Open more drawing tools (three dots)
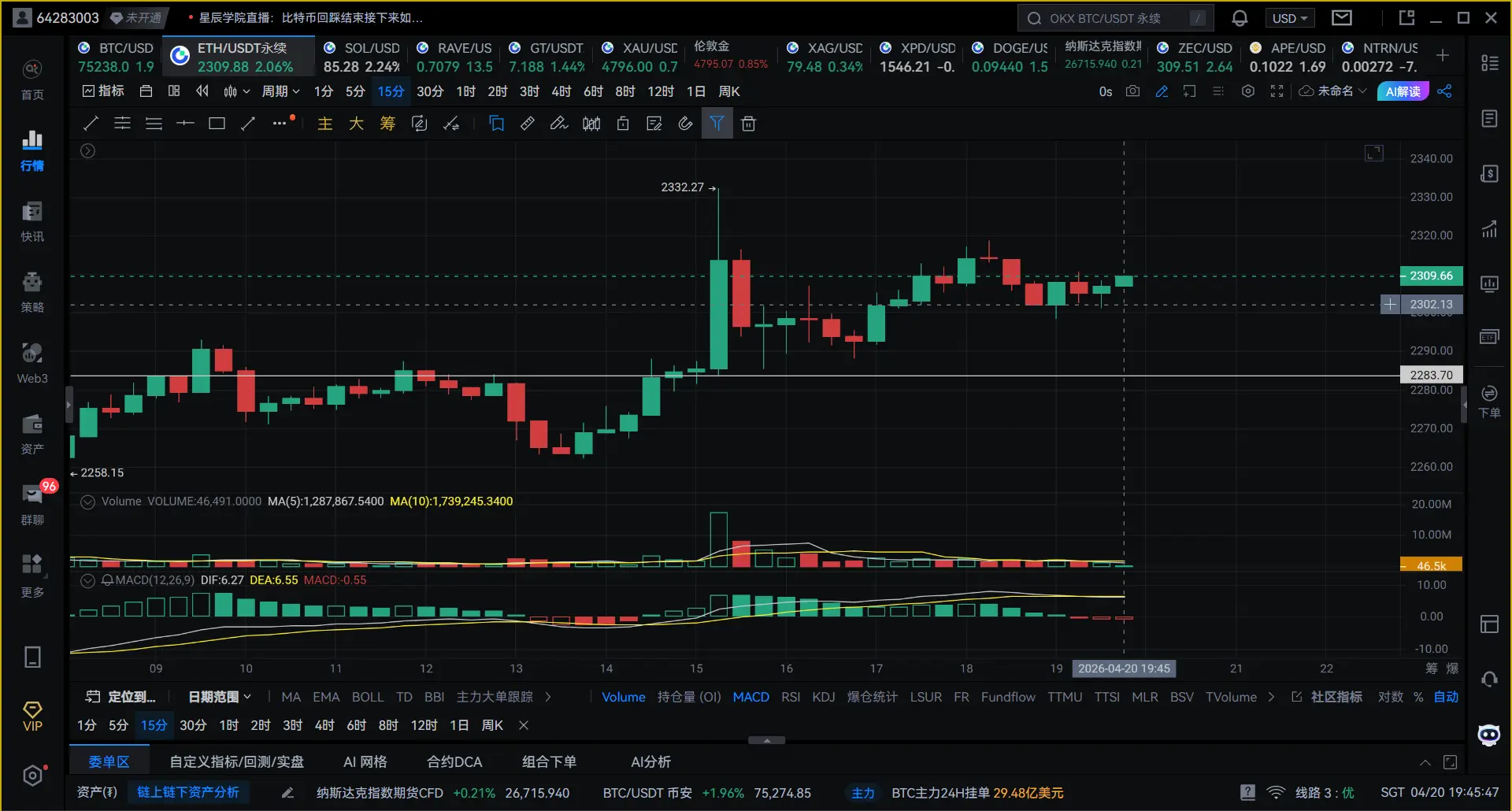This screenshot has width=1512, height=811. pos(280,124)
